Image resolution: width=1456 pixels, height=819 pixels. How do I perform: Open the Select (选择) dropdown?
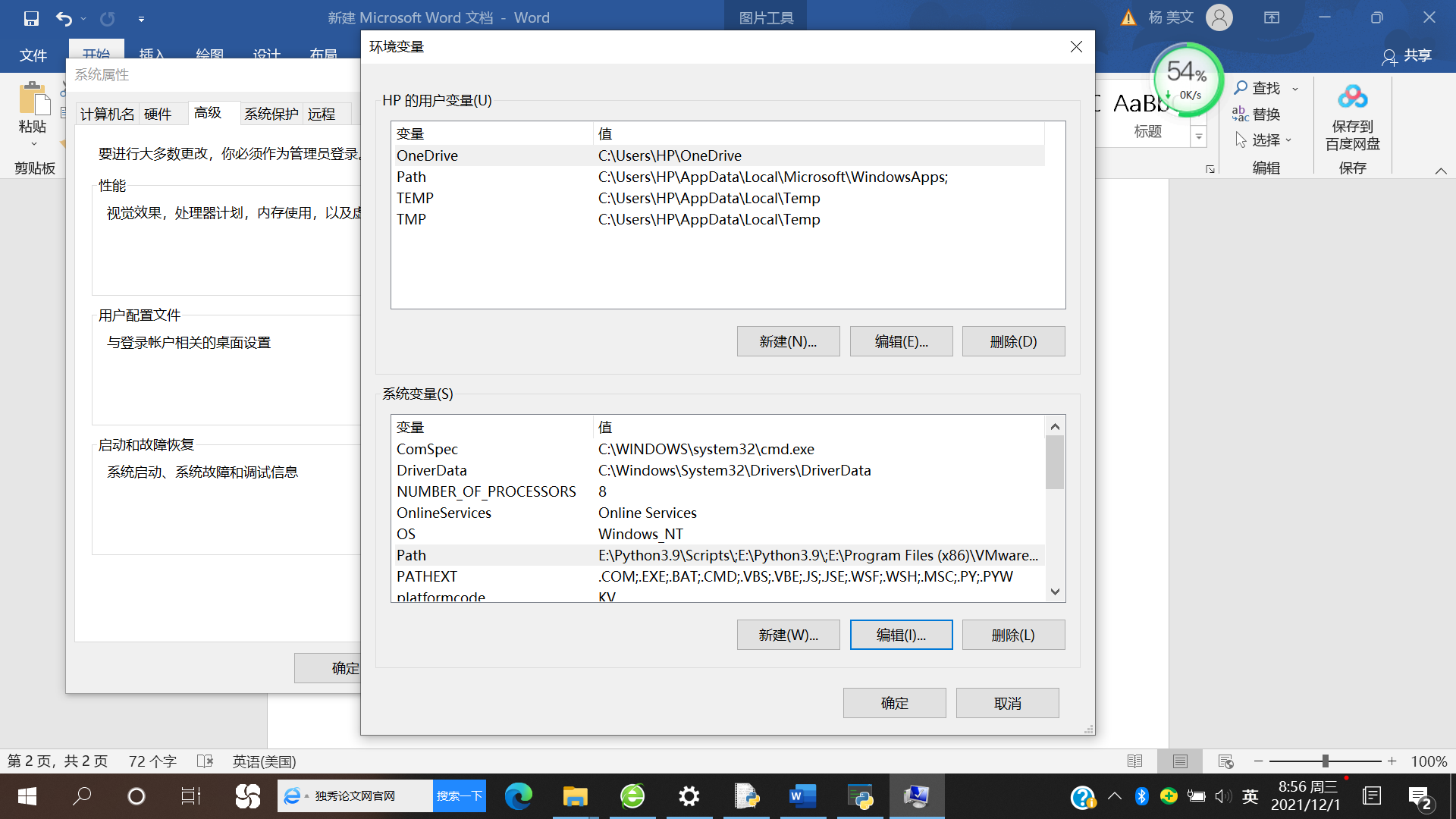tap(1263, 140)
